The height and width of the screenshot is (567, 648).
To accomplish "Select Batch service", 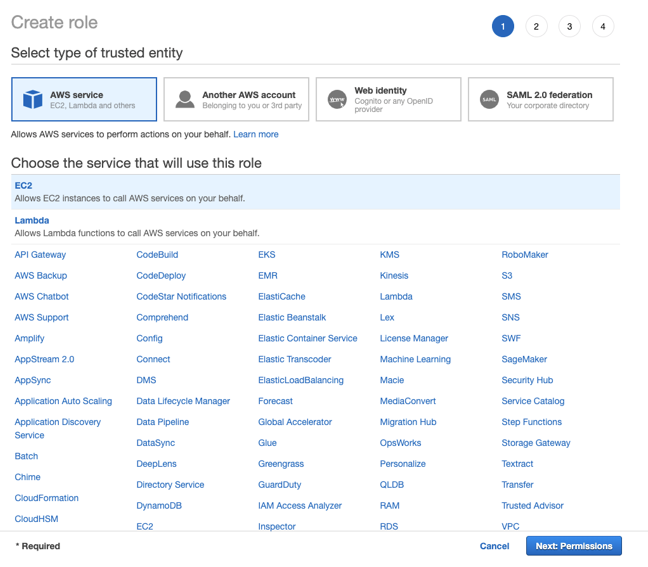I will (26, 456).
